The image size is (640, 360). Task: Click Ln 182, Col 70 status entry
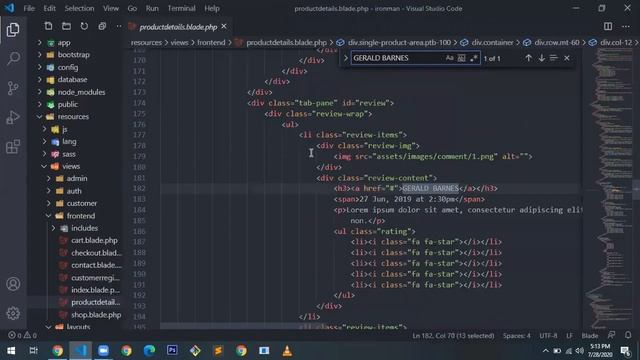453,336
